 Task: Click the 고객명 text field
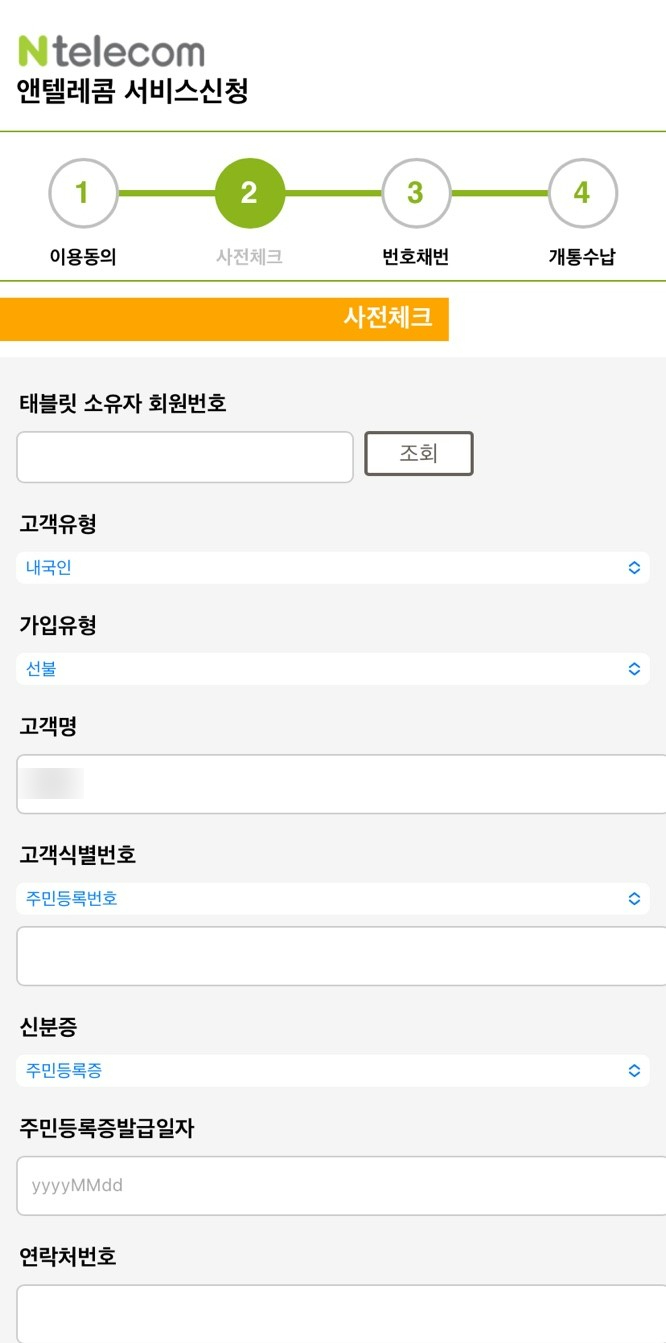pos(341,784)
